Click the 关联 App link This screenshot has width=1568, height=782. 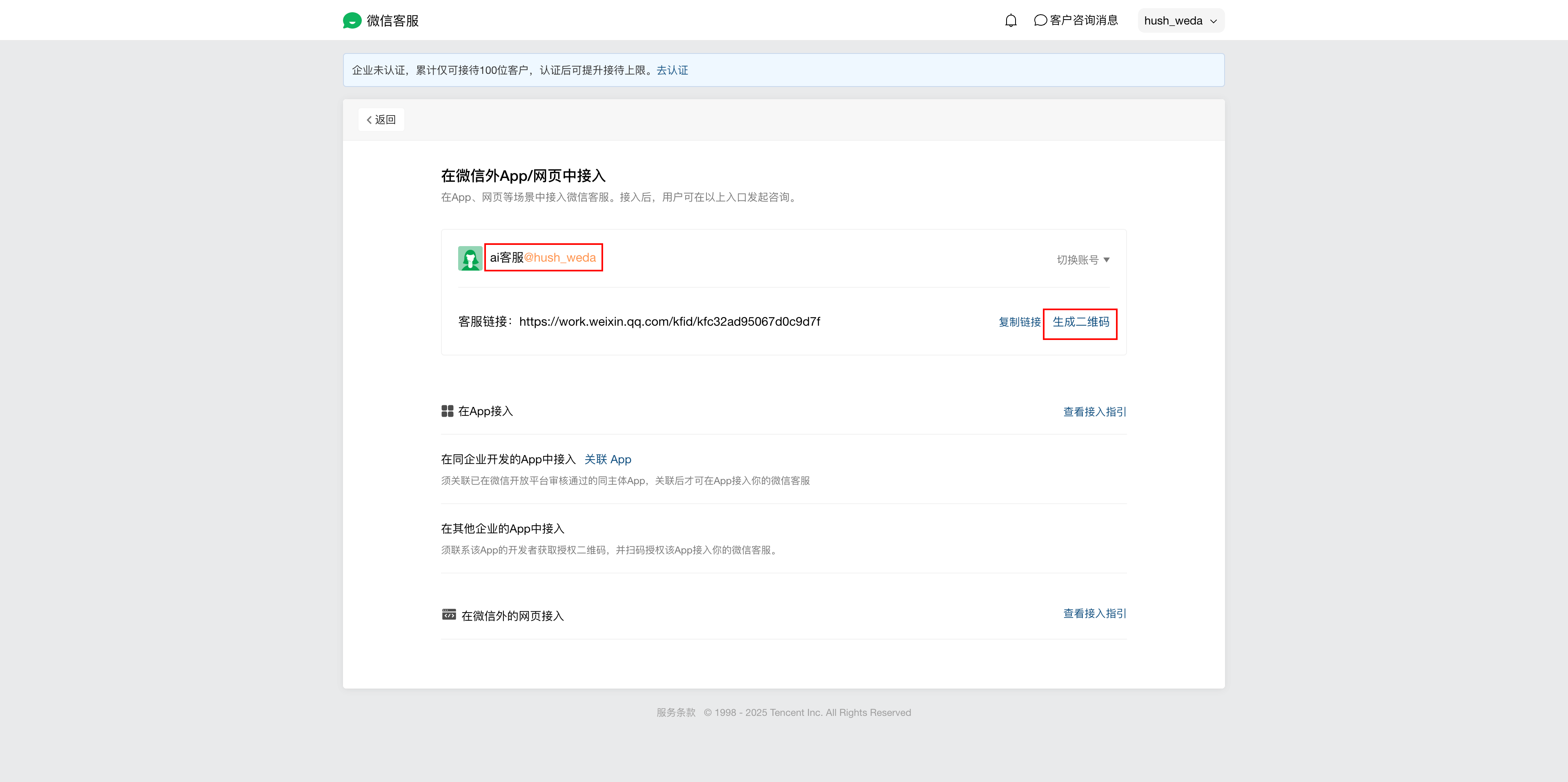(x=608, y=460)
